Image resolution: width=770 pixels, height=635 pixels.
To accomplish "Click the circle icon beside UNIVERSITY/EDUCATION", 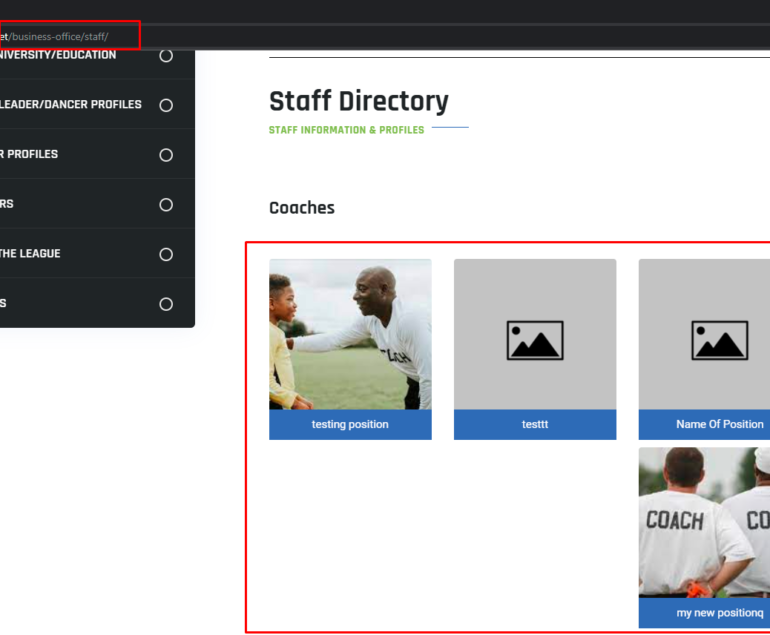I will coord(166,56).
